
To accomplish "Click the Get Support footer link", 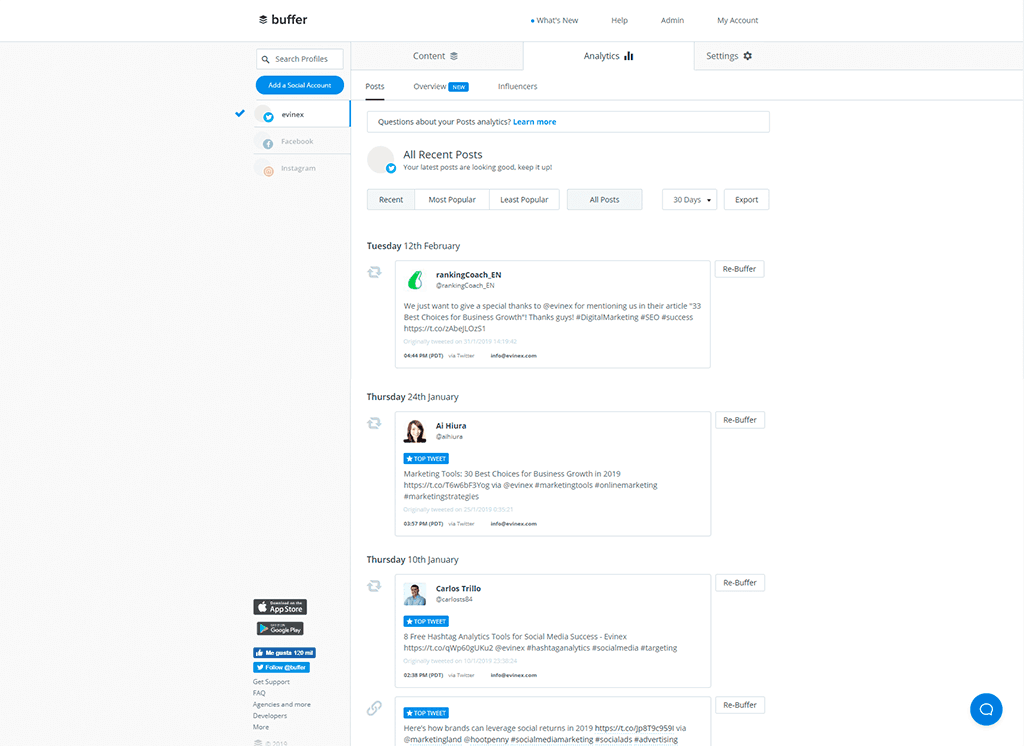I will click(x=271, y=682).
